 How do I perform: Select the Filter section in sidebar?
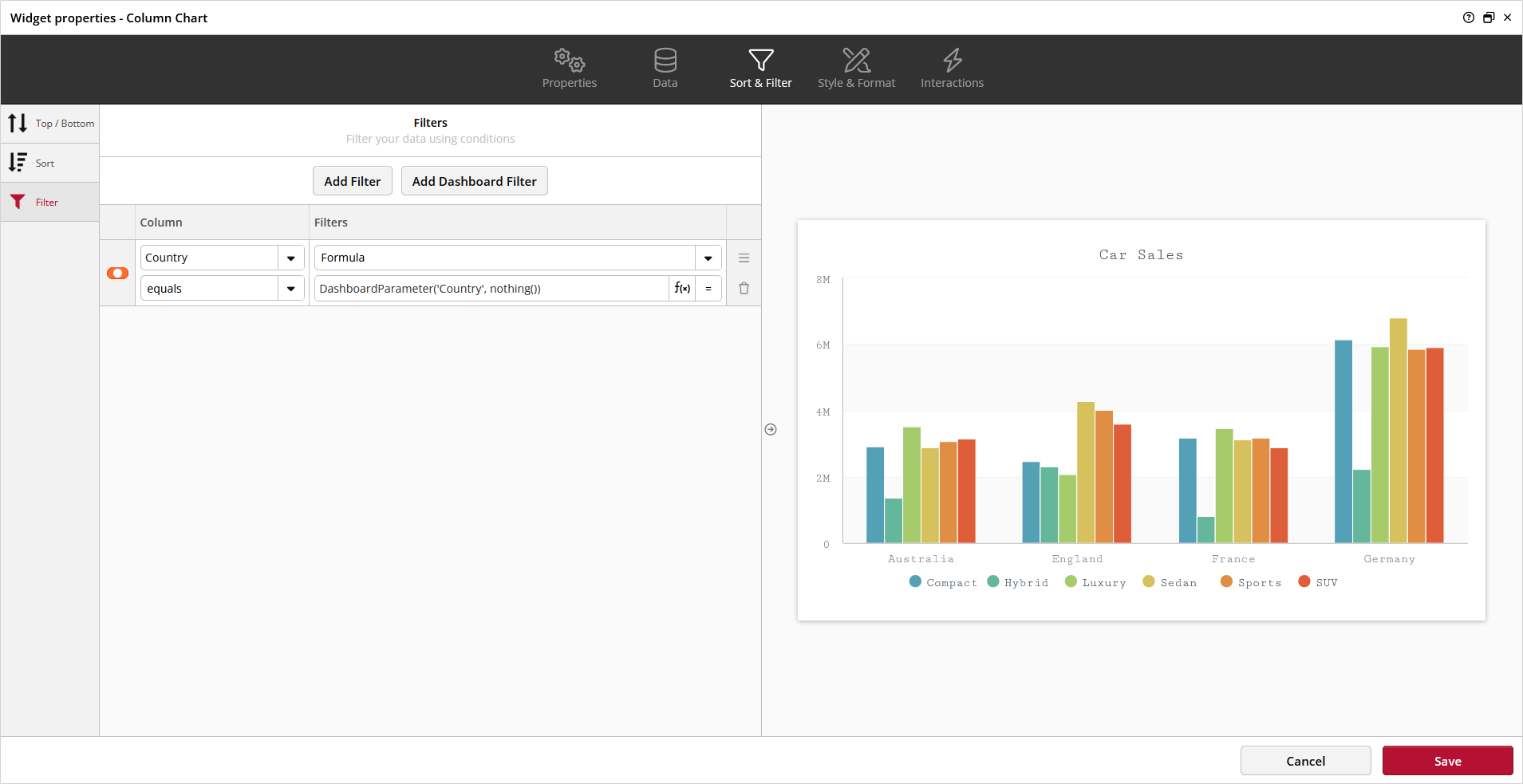[50, 202]
